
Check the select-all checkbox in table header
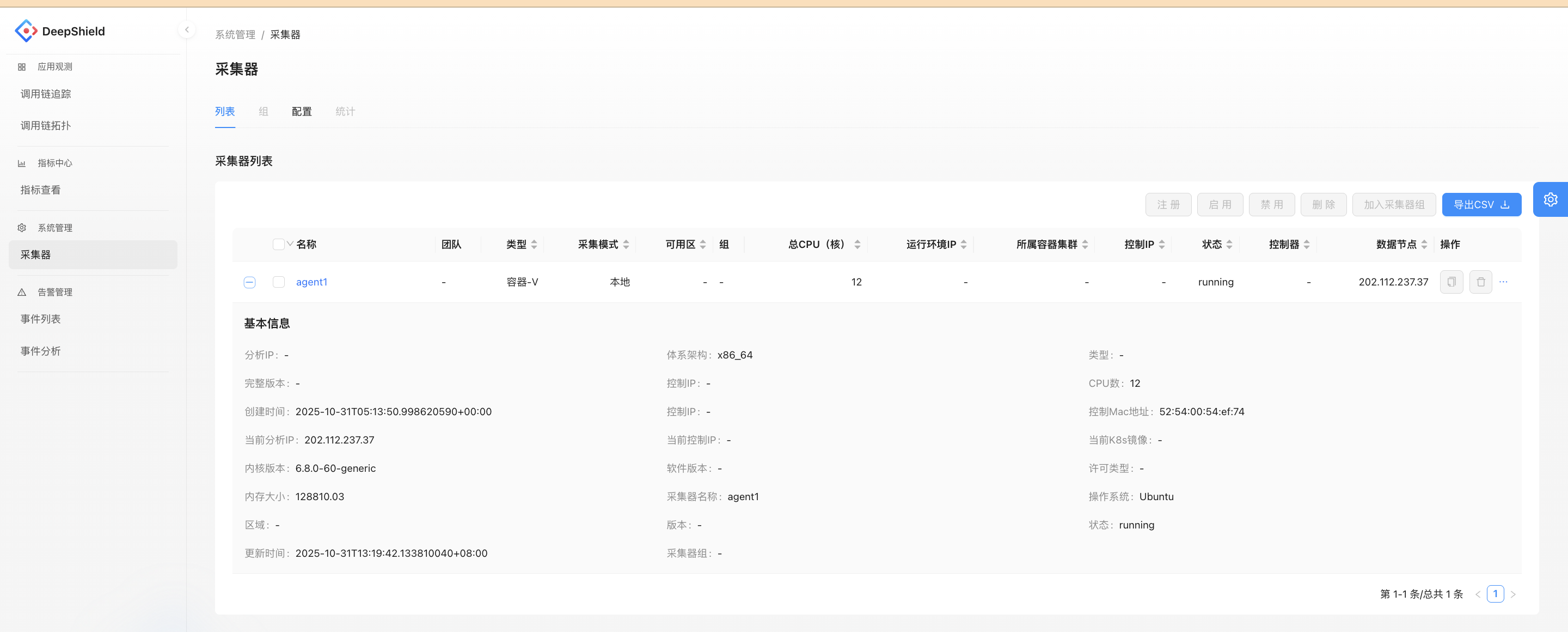(278, 244)
